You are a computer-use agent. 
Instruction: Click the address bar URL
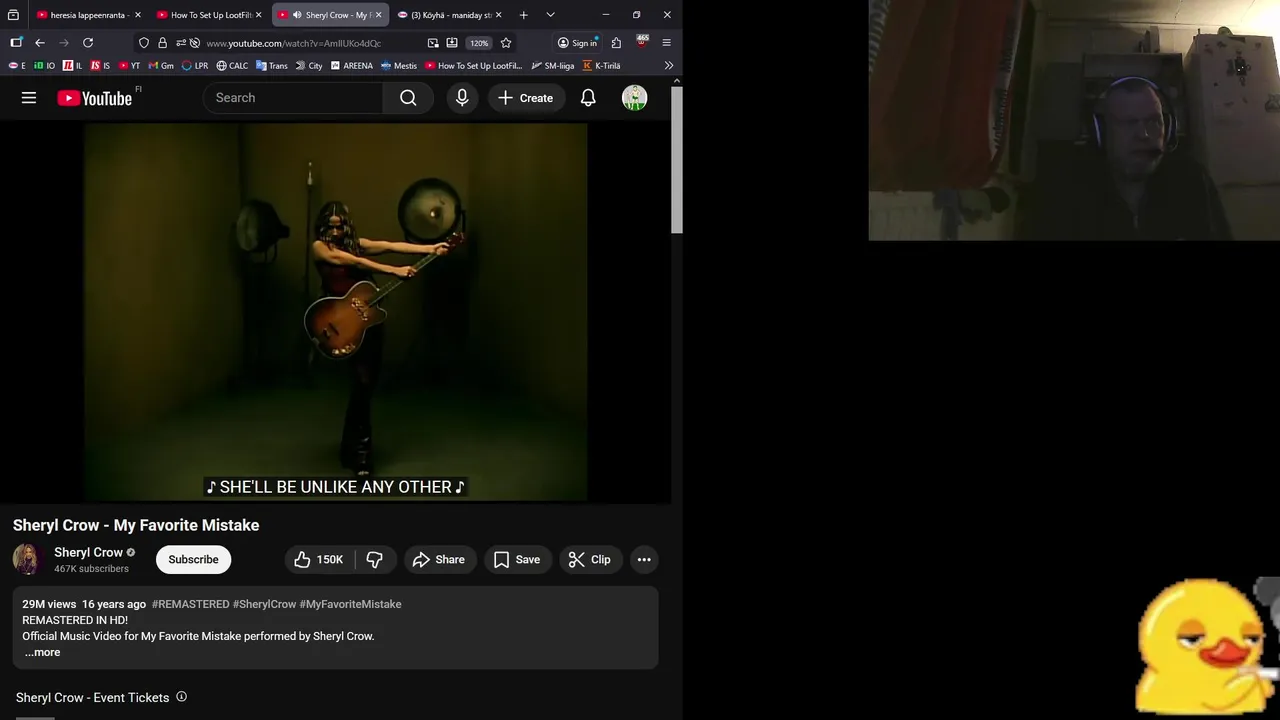294,43
